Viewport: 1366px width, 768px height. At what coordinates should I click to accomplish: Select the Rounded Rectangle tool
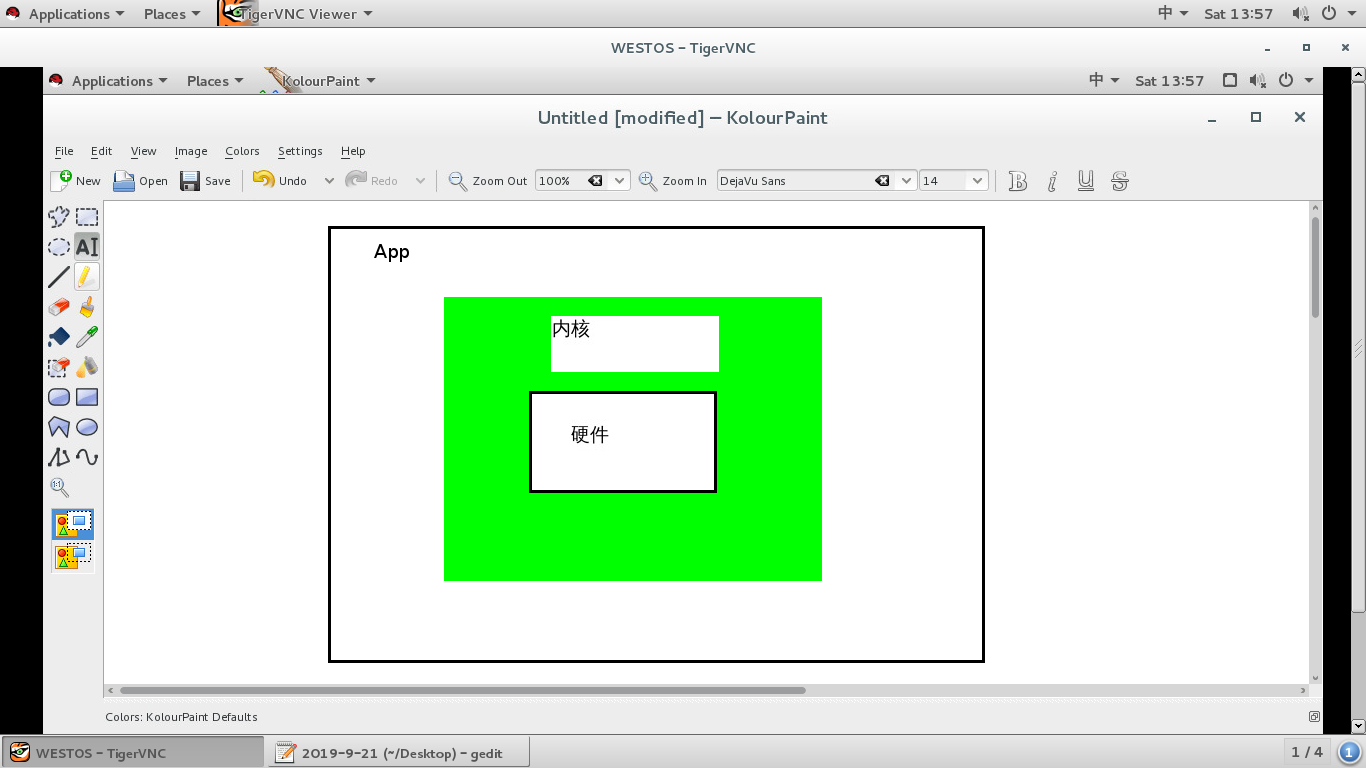click(x=59, y=397)
